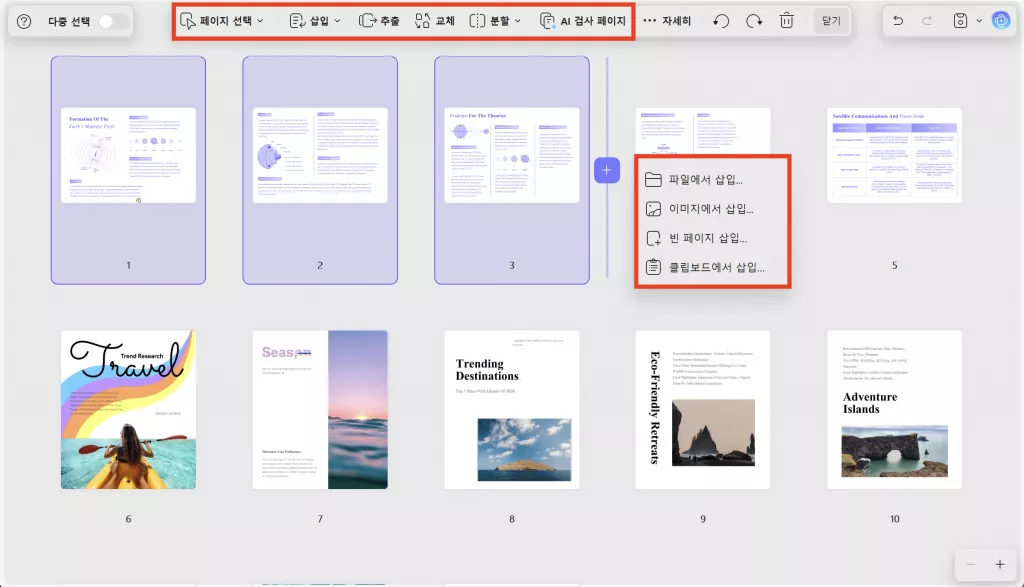Click the redo arrow in the toolbar
The width and height of the screenshot is (1024, 587).
(752, 20)
